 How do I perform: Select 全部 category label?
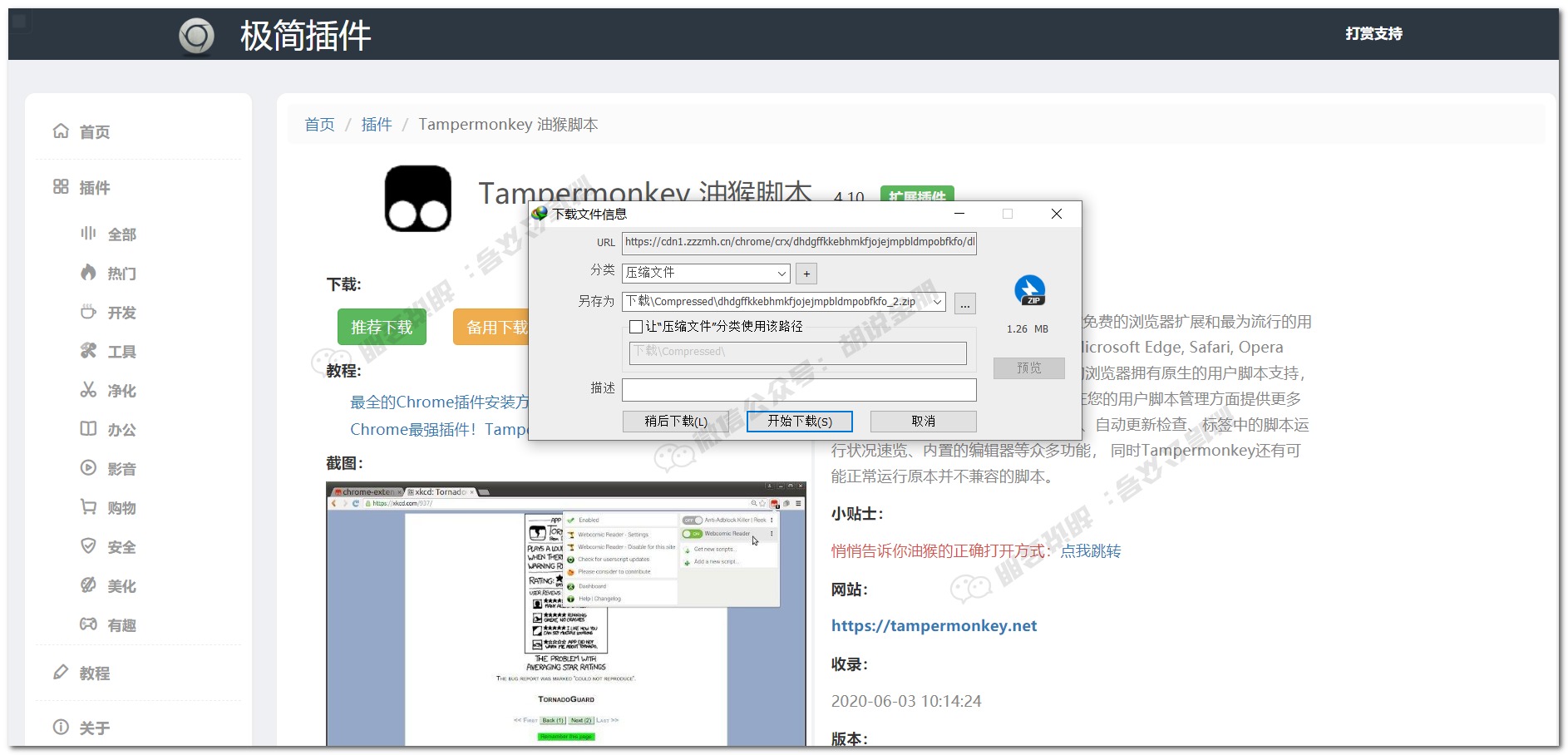point(122,234)
